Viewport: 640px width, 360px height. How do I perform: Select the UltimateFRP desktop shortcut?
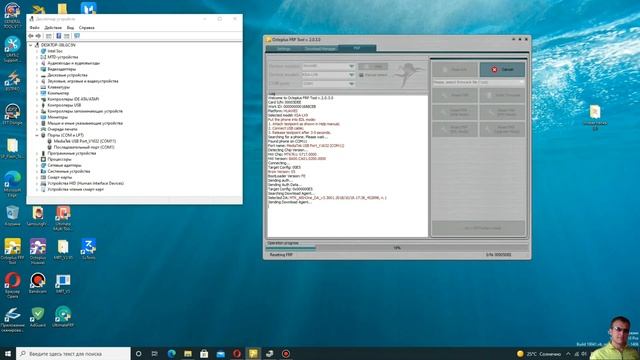[x=63, y=317]
